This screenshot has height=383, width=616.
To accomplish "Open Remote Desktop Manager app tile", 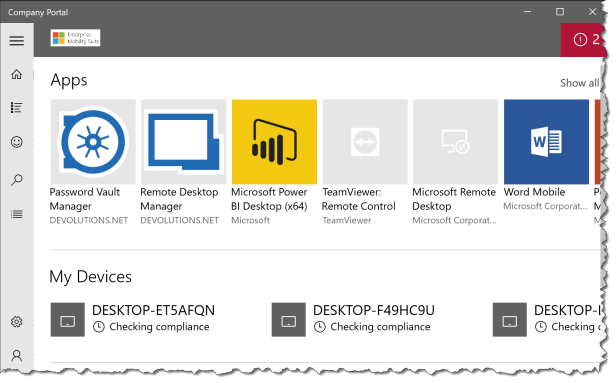I will tap(184, 142).
